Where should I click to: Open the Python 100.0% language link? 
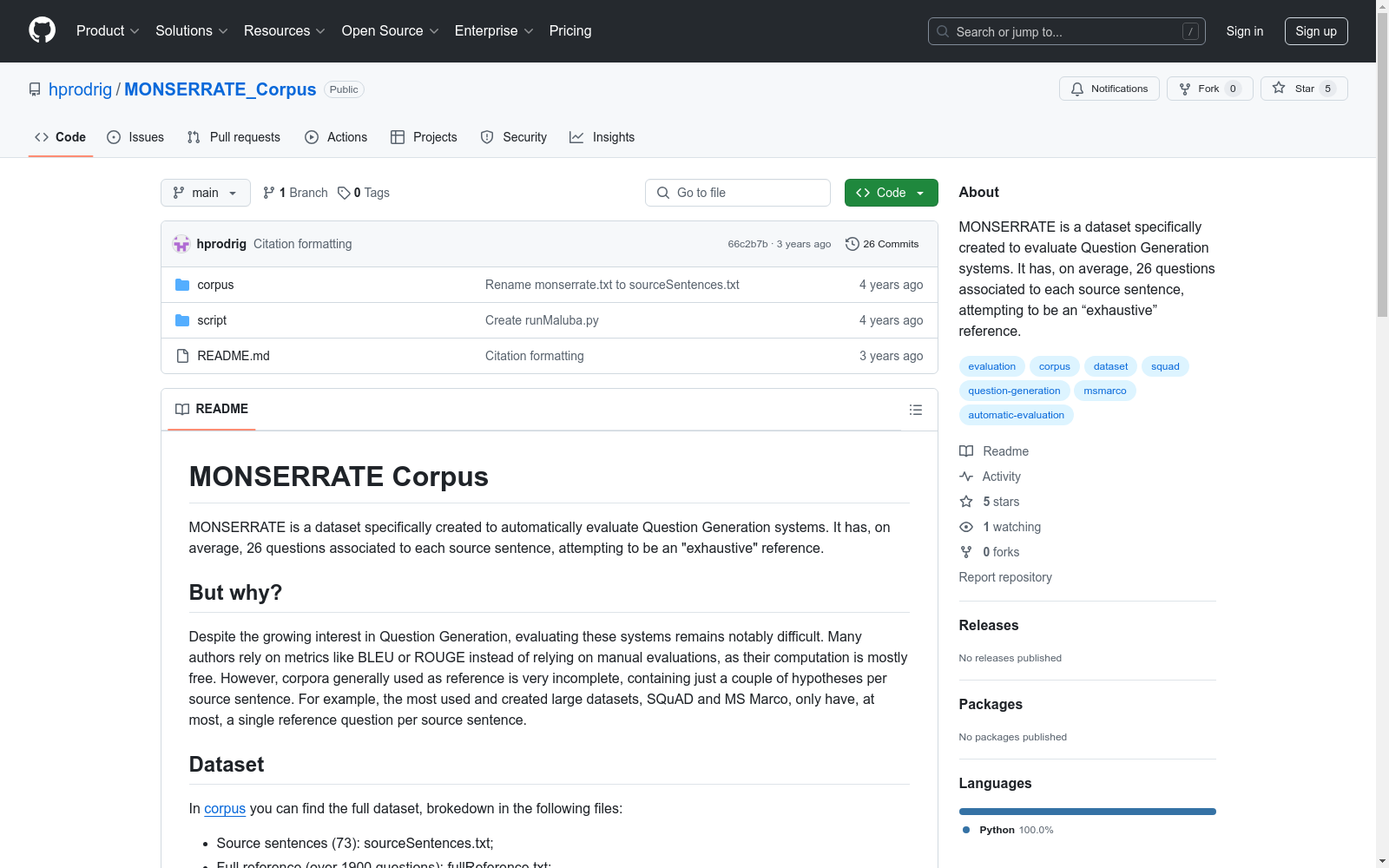click(1008, 830)
